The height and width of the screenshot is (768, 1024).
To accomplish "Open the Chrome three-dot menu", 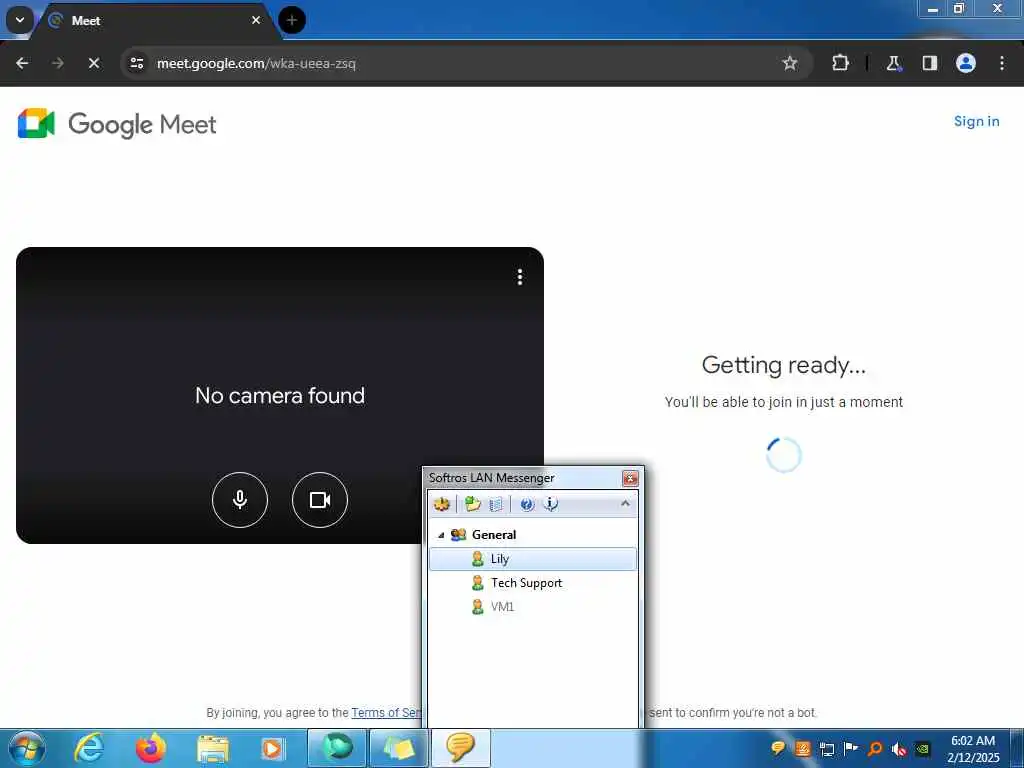I will 1002,63.
